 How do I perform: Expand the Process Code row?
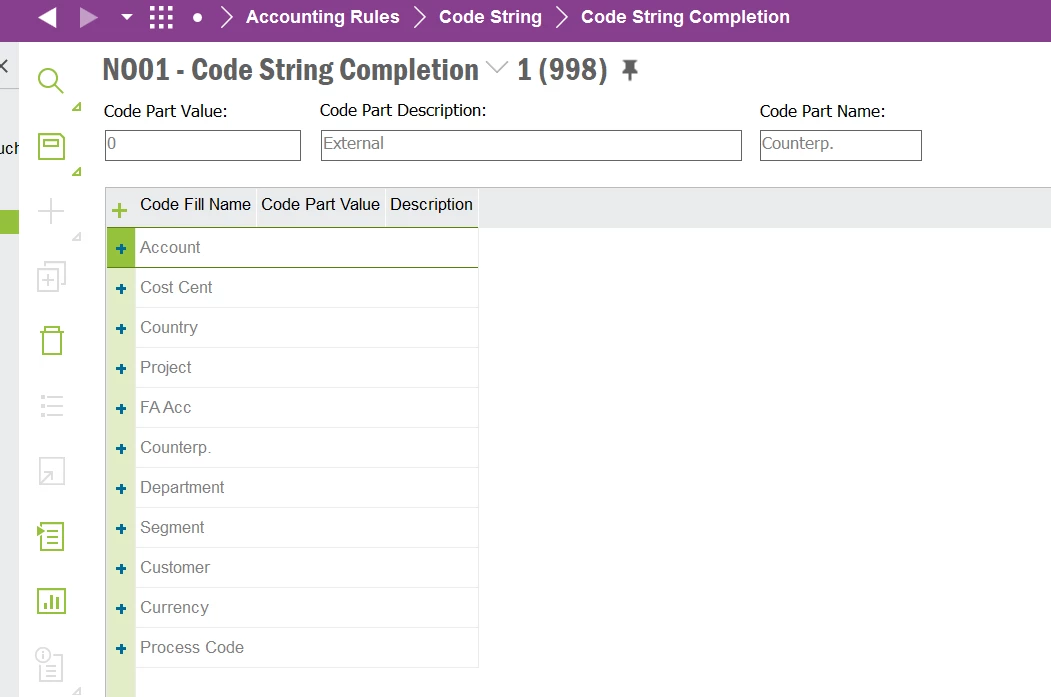coord(121,649)
